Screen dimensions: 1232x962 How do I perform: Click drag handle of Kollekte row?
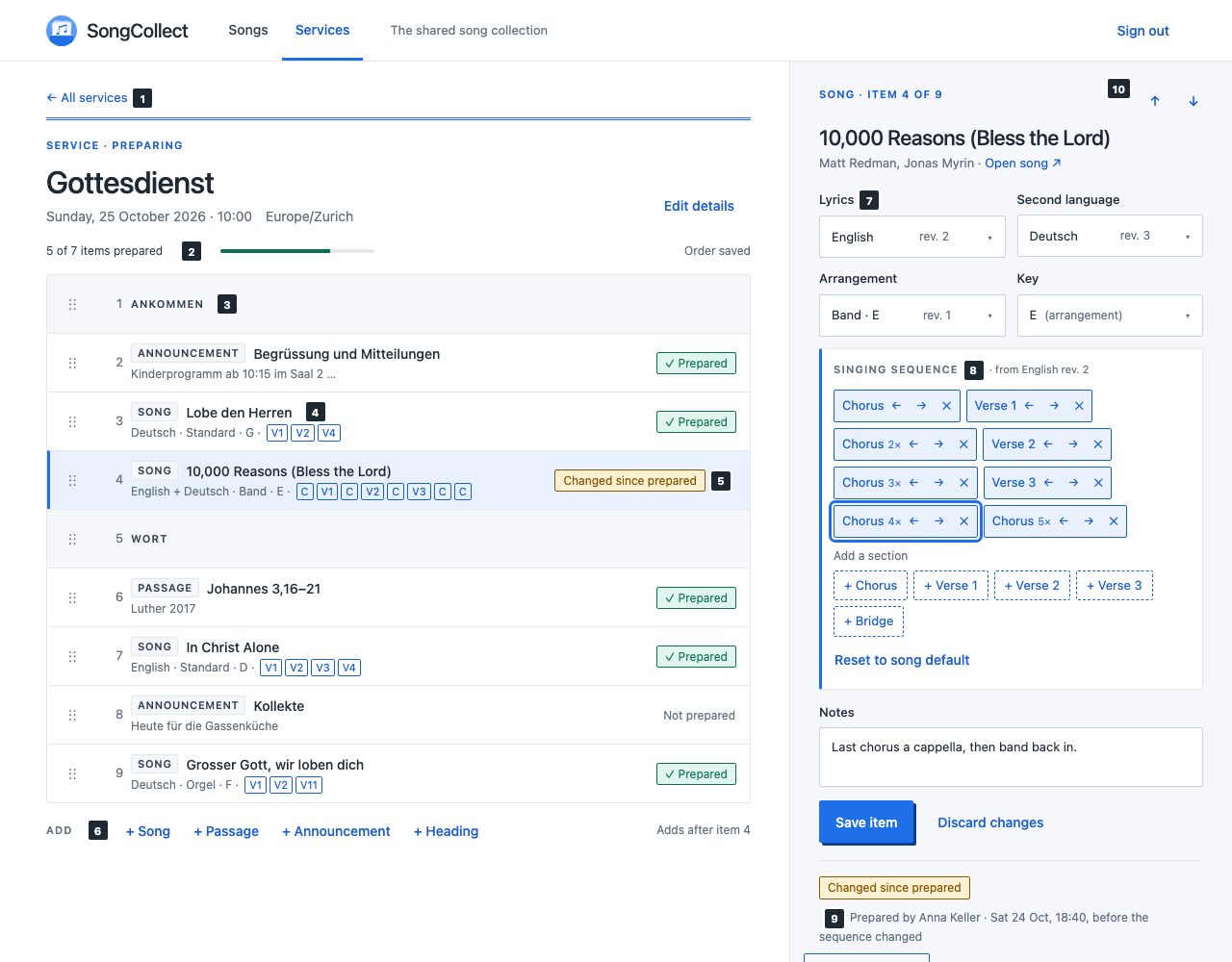pos(72,715)
